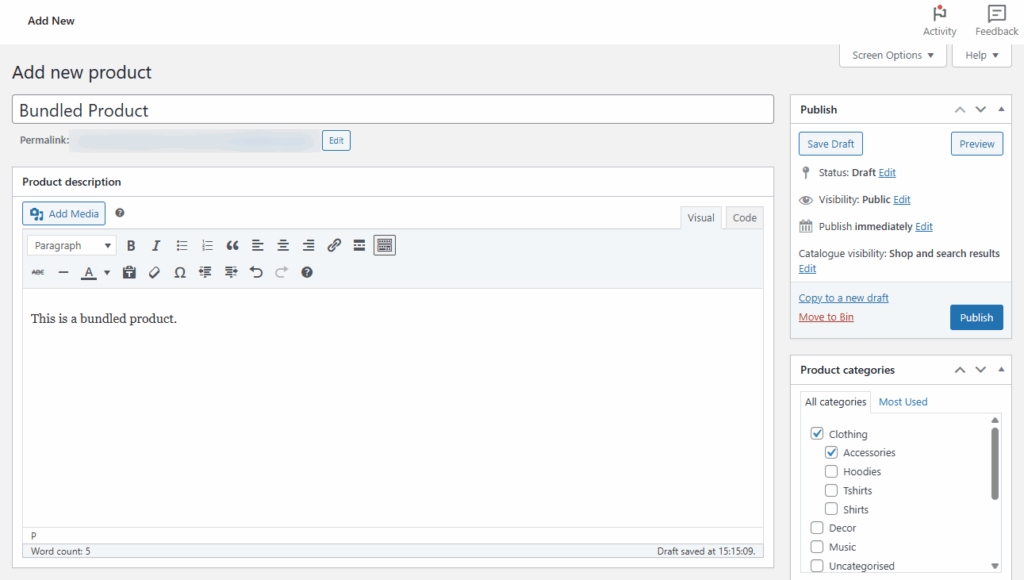The image size is (1024, 580).
Task: Insert a special character with omega icon
Action: point(180,272)
